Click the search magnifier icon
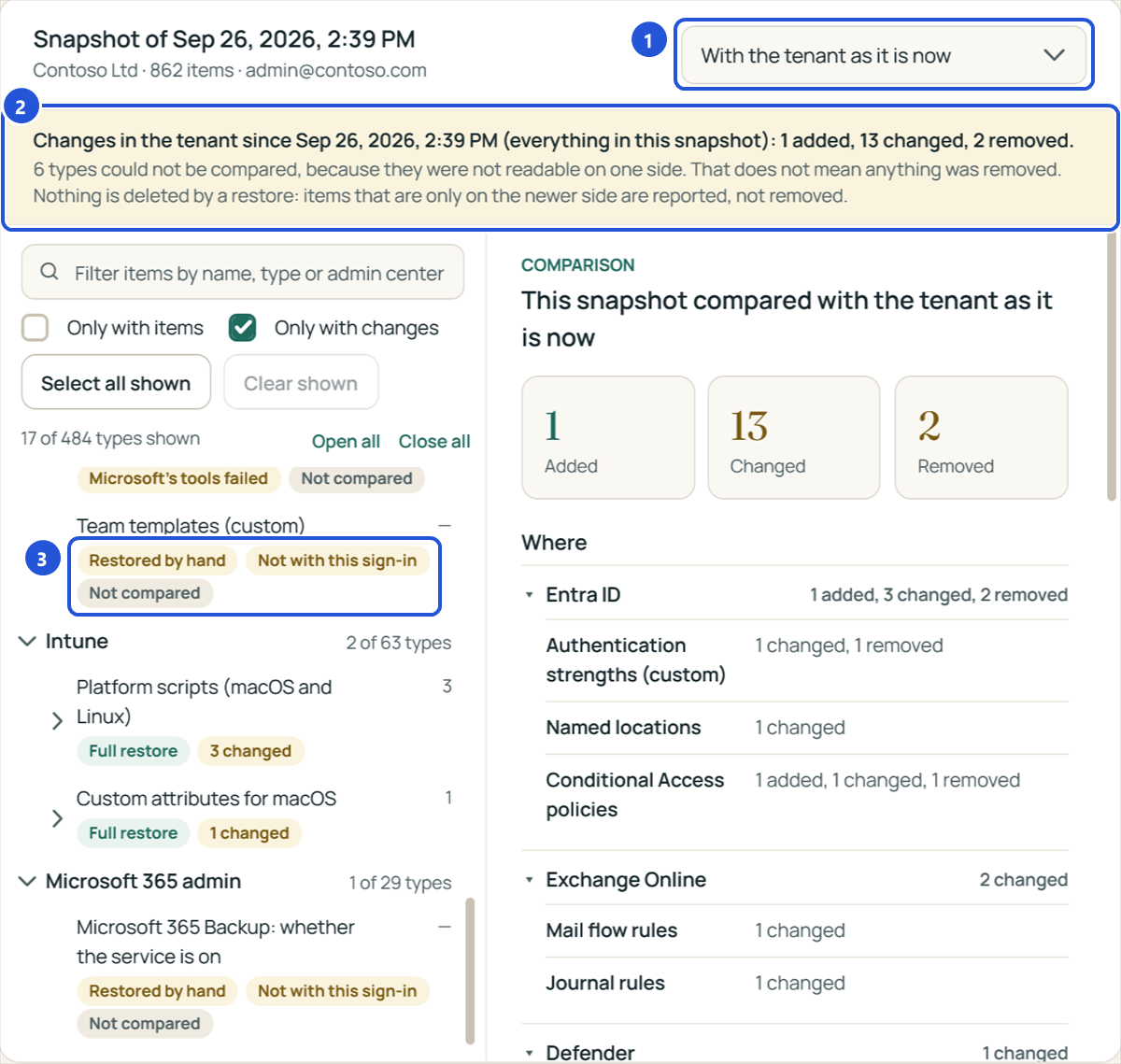This screenshot has height=1064, width=1121. point(50,272)
